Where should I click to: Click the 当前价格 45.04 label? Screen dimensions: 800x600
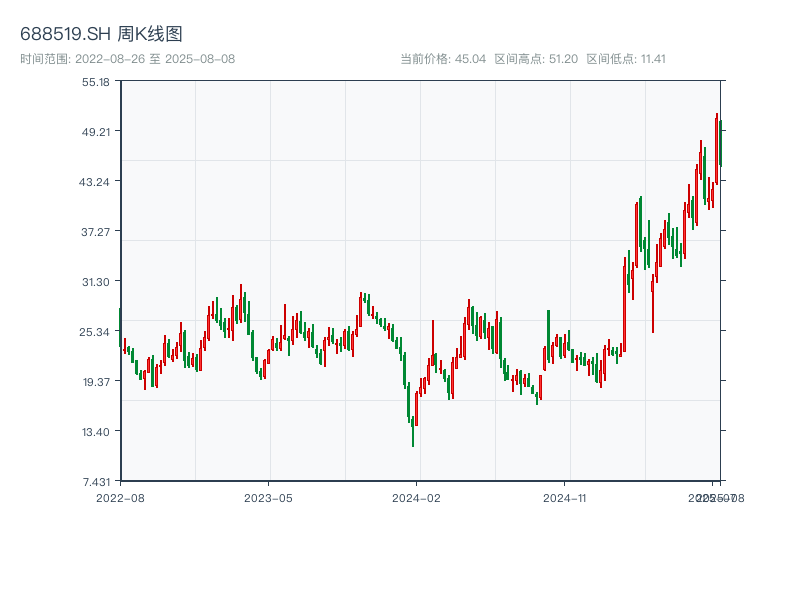(x=443, y=59)
